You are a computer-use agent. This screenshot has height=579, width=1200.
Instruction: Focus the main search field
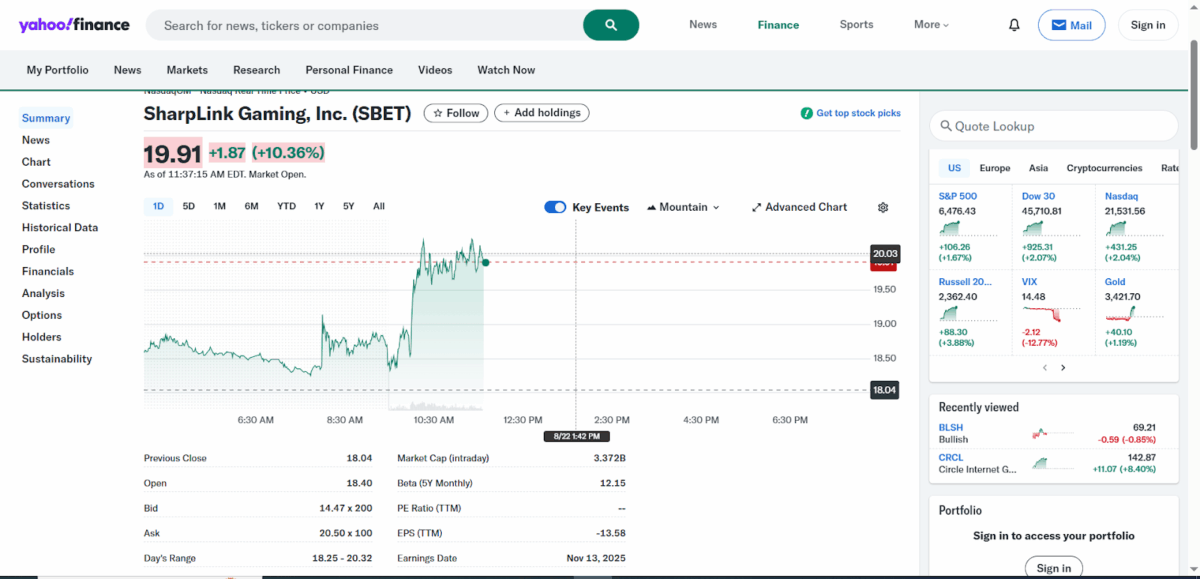click(365, 25)
